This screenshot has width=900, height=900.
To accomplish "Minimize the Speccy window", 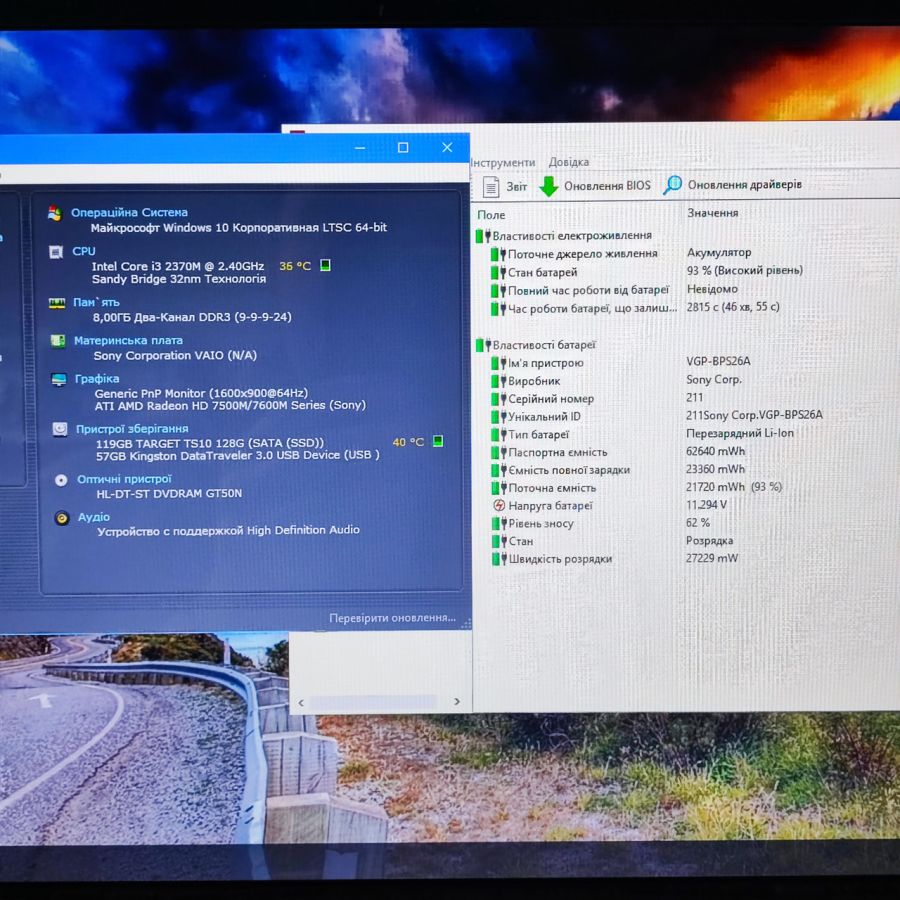I will (360, 148).
